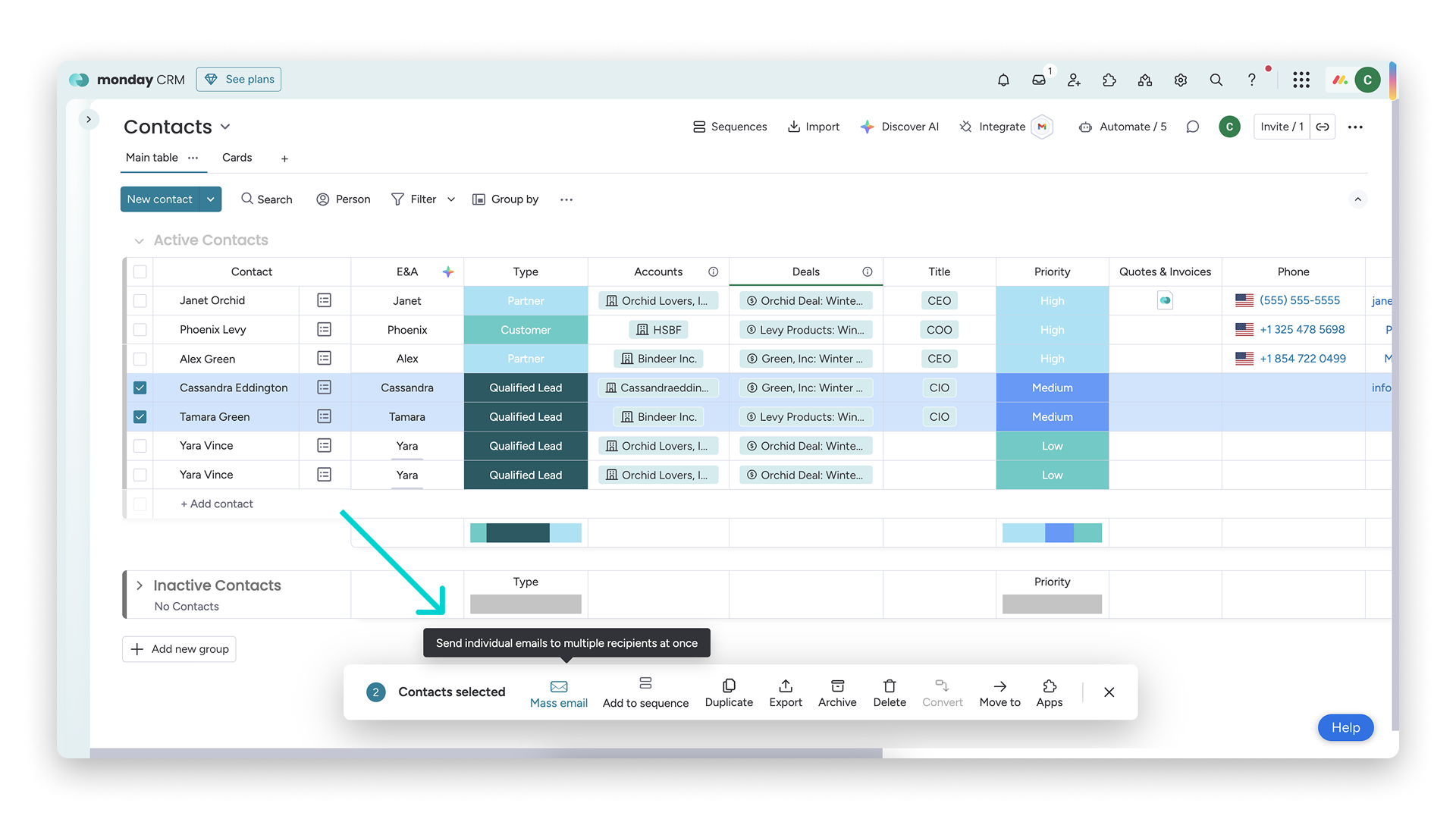Export the selected contacts
The height and width of the screenshot is (819, 1456).
786,693
